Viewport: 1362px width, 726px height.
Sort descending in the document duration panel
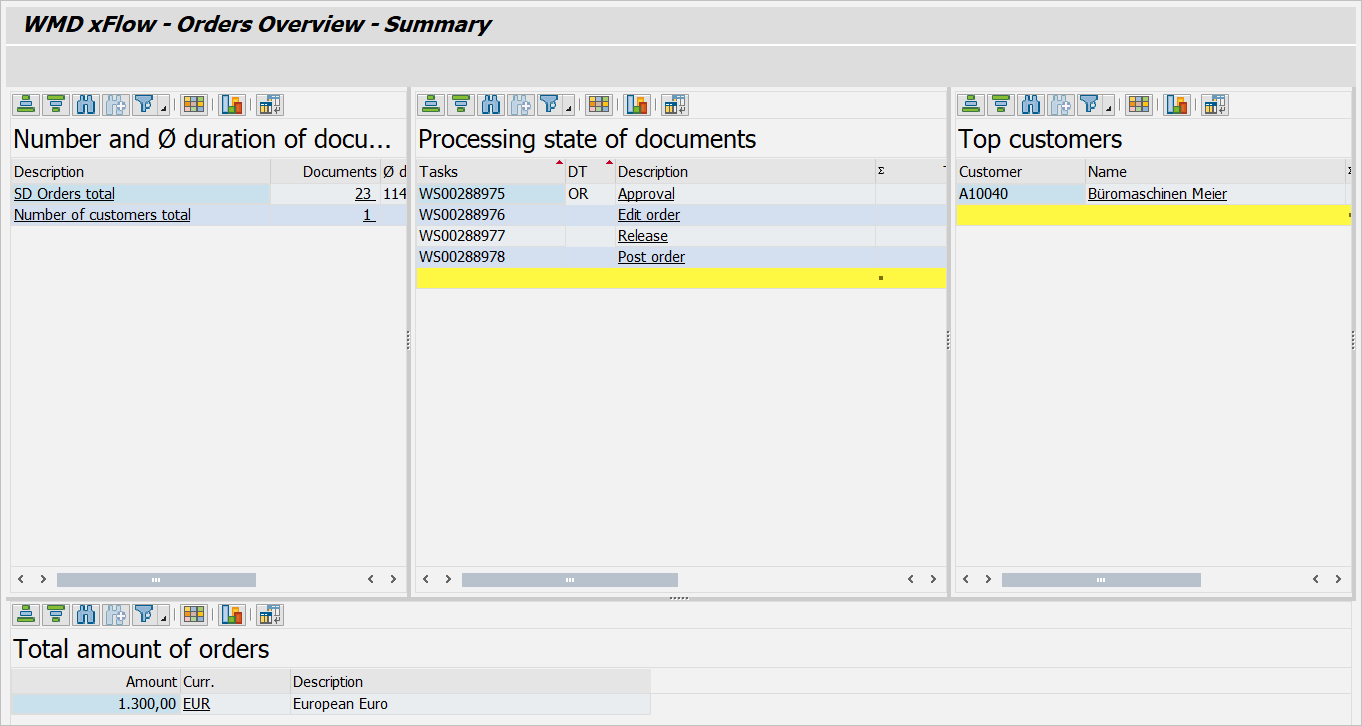tap(56, 104)
